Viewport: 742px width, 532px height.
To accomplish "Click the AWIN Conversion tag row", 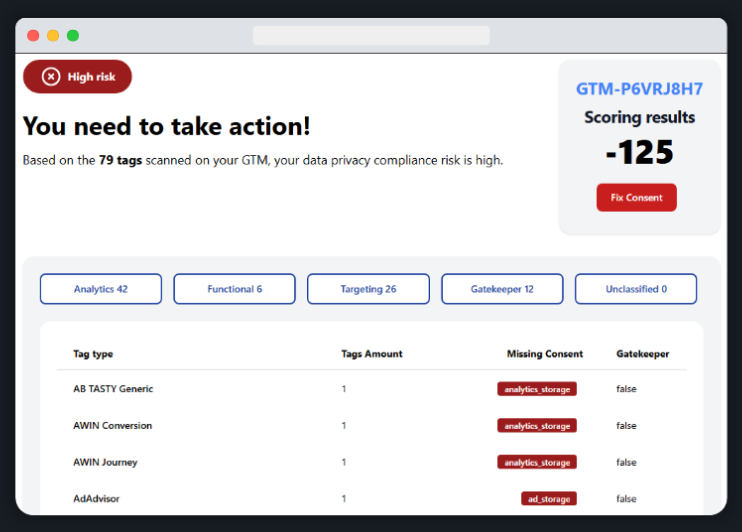I will coord(112,425).
